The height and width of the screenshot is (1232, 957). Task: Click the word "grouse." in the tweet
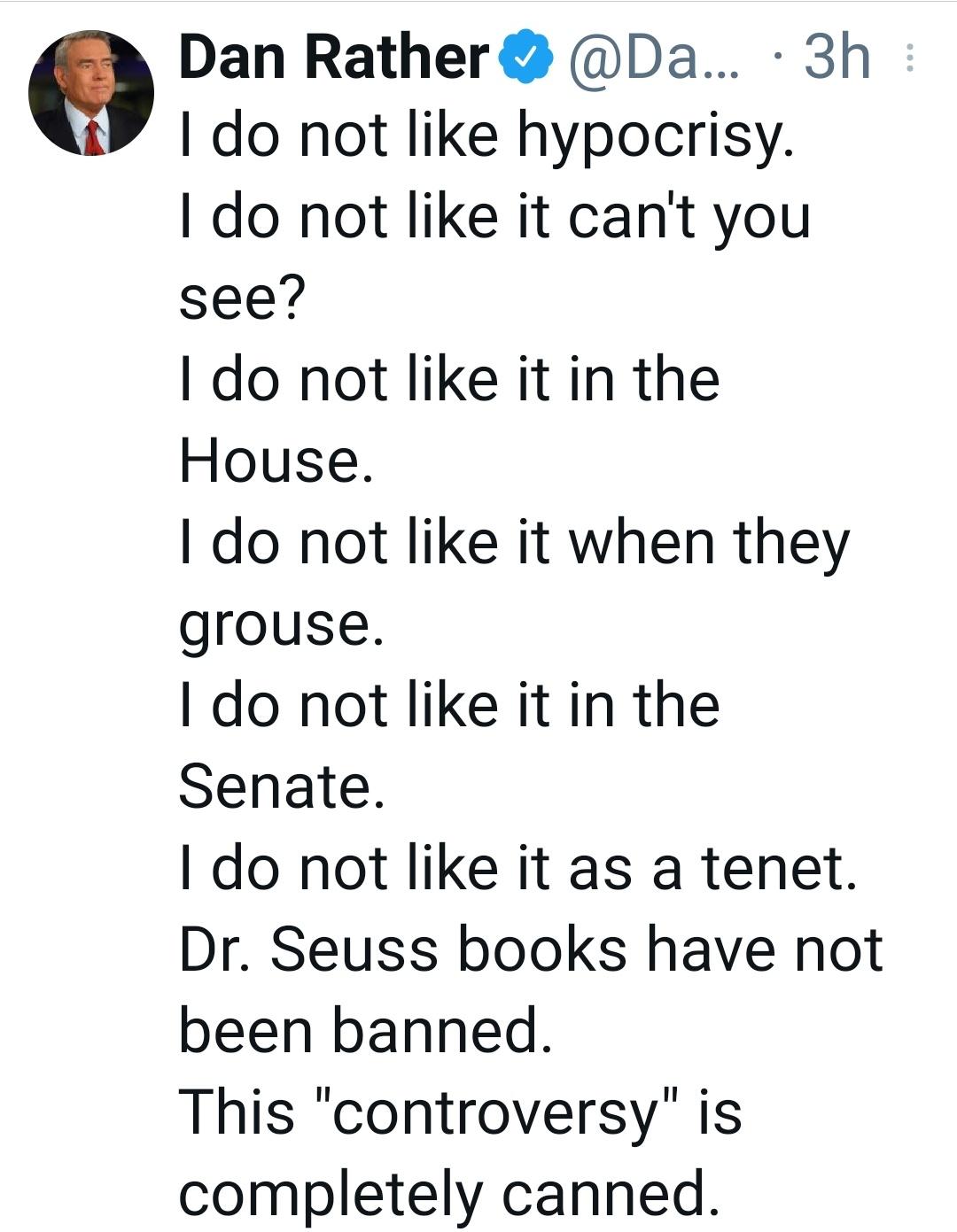click(x=282, y=624)
